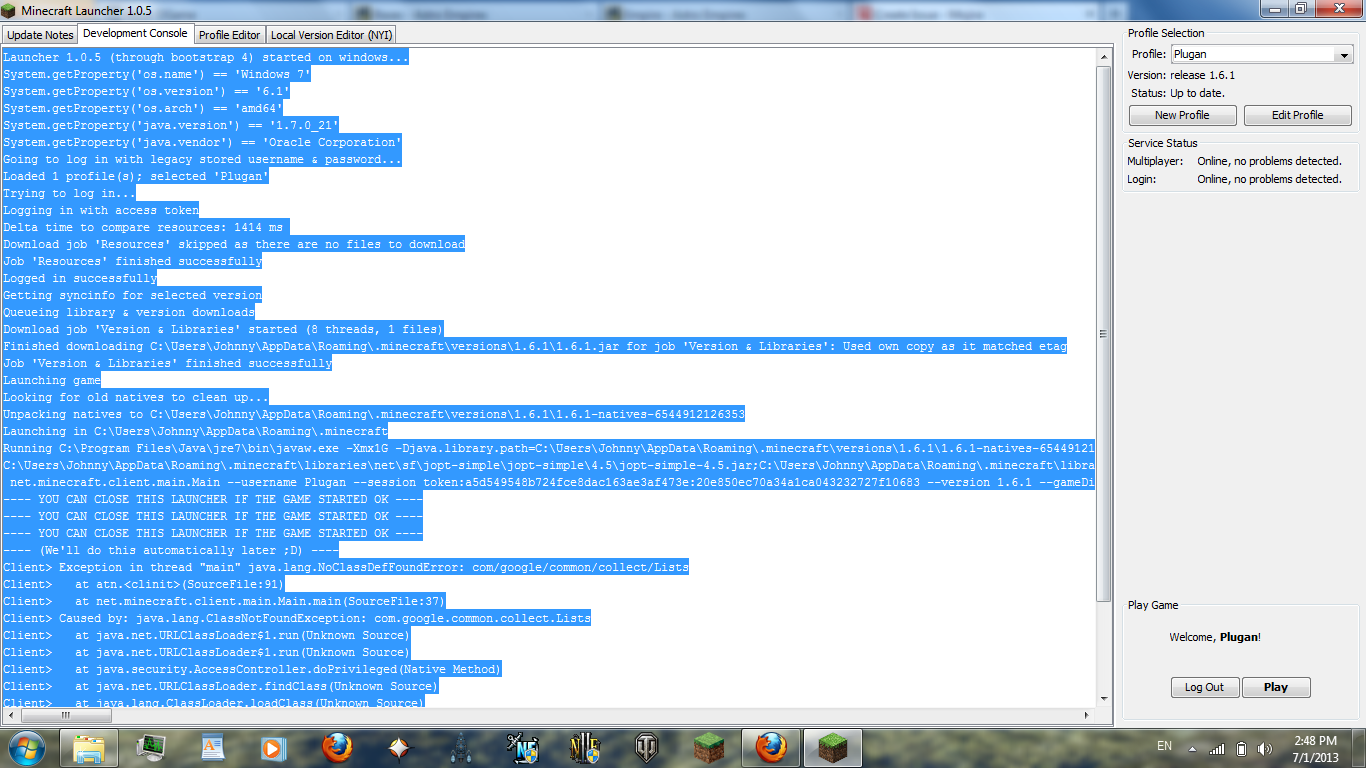The width and height of the screenshot is (1366, 768).
Task: Click the 'Looking for old natives to clean up...' line
Action: [136, 397]
